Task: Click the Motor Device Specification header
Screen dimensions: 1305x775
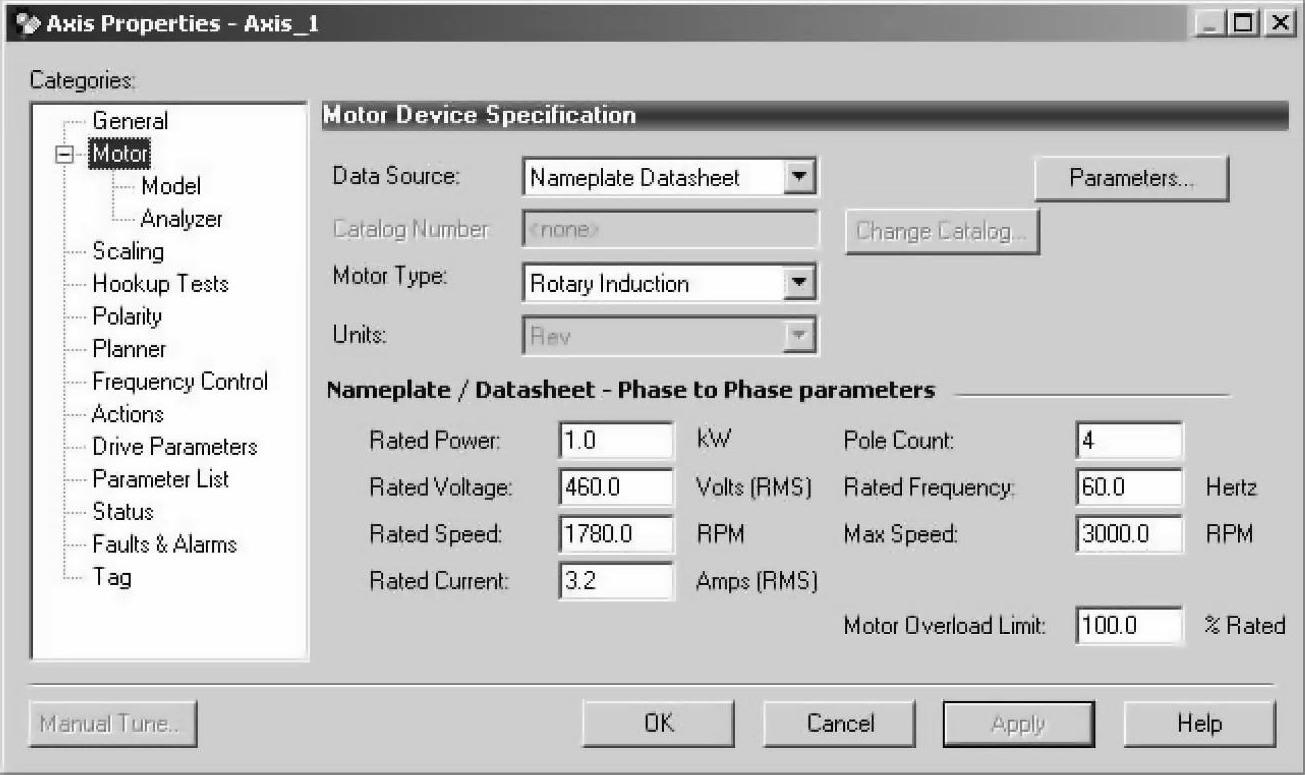Action: tap(806, 116)
